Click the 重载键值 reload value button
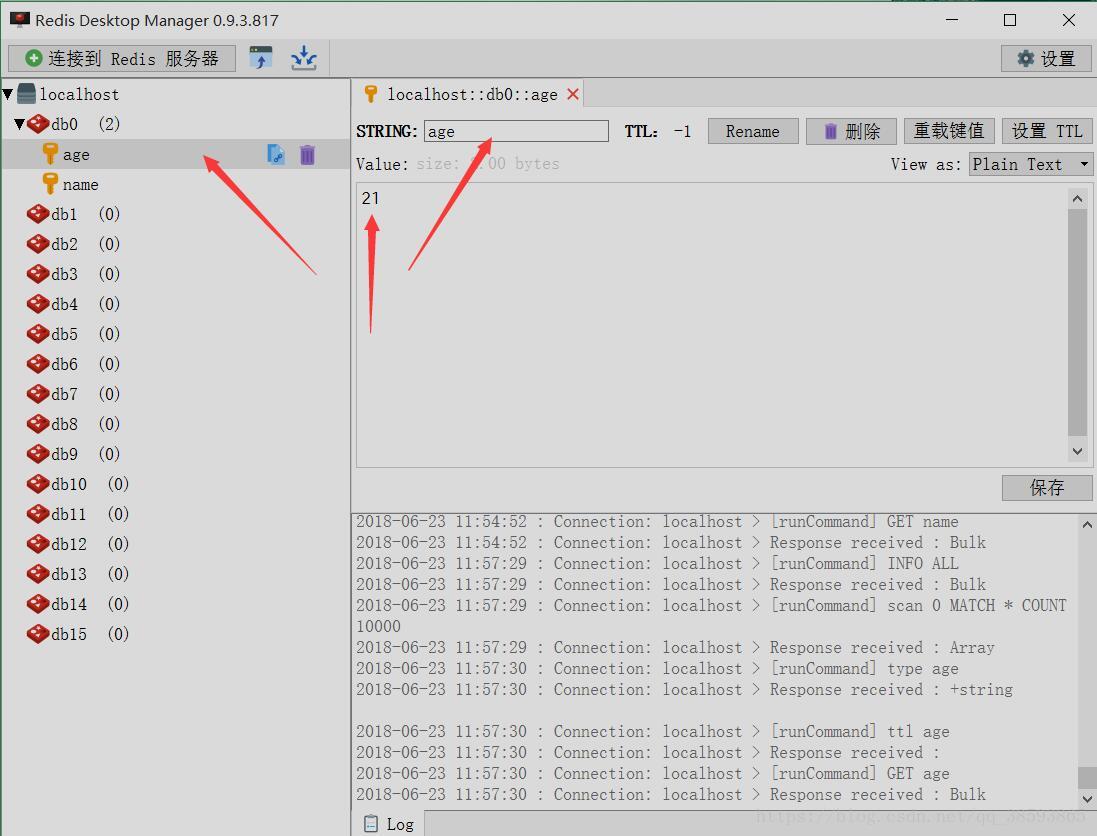The image size is (1097, 836). point(949,131)
